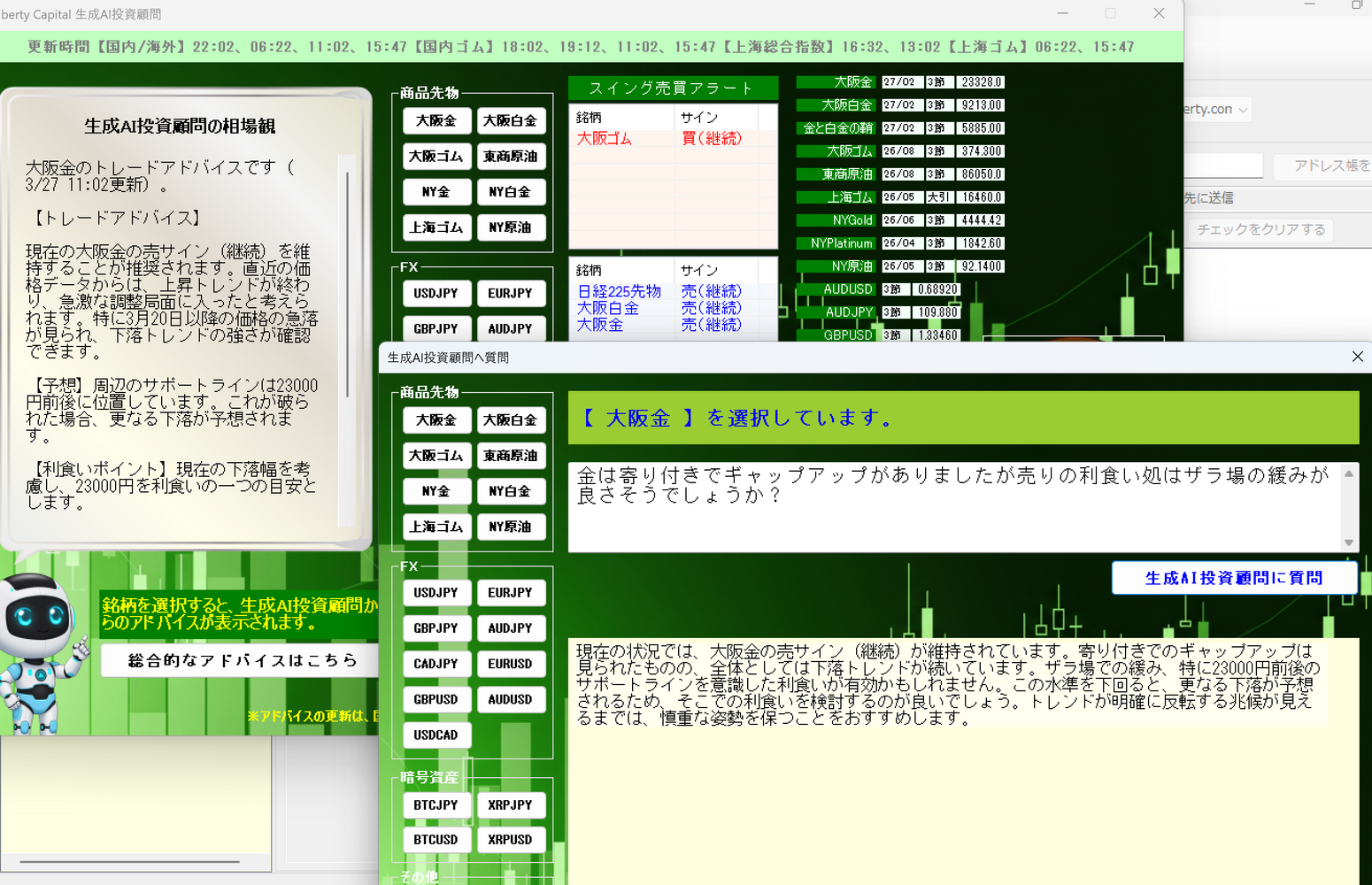Click the 東商原油 price 86050.0
This screenshot has height=885, width=1372.
point(981,174)
